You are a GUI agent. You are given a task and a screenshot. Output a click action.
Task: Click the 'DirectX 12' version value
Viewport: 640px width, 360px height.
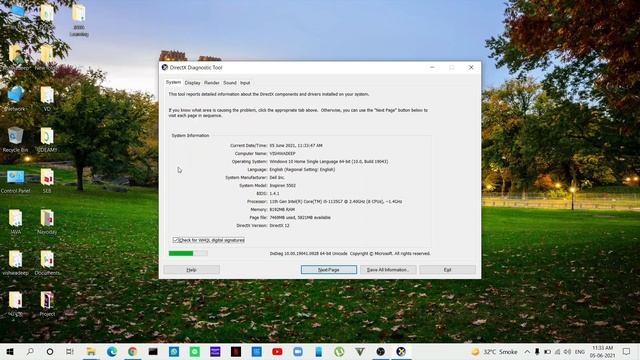tap(279, 226)
